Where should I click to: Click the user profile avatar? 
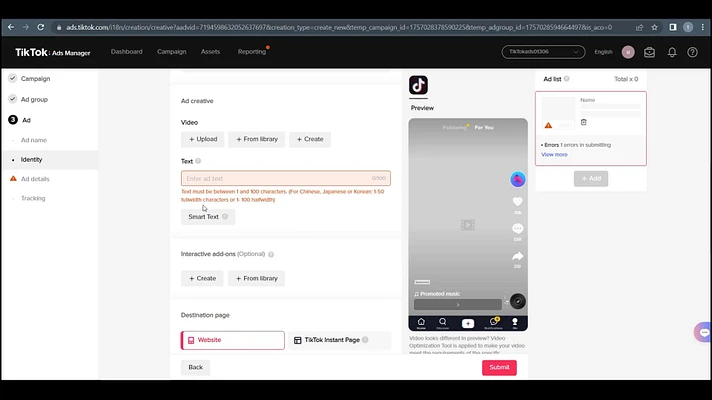click(x=628, y=52)
